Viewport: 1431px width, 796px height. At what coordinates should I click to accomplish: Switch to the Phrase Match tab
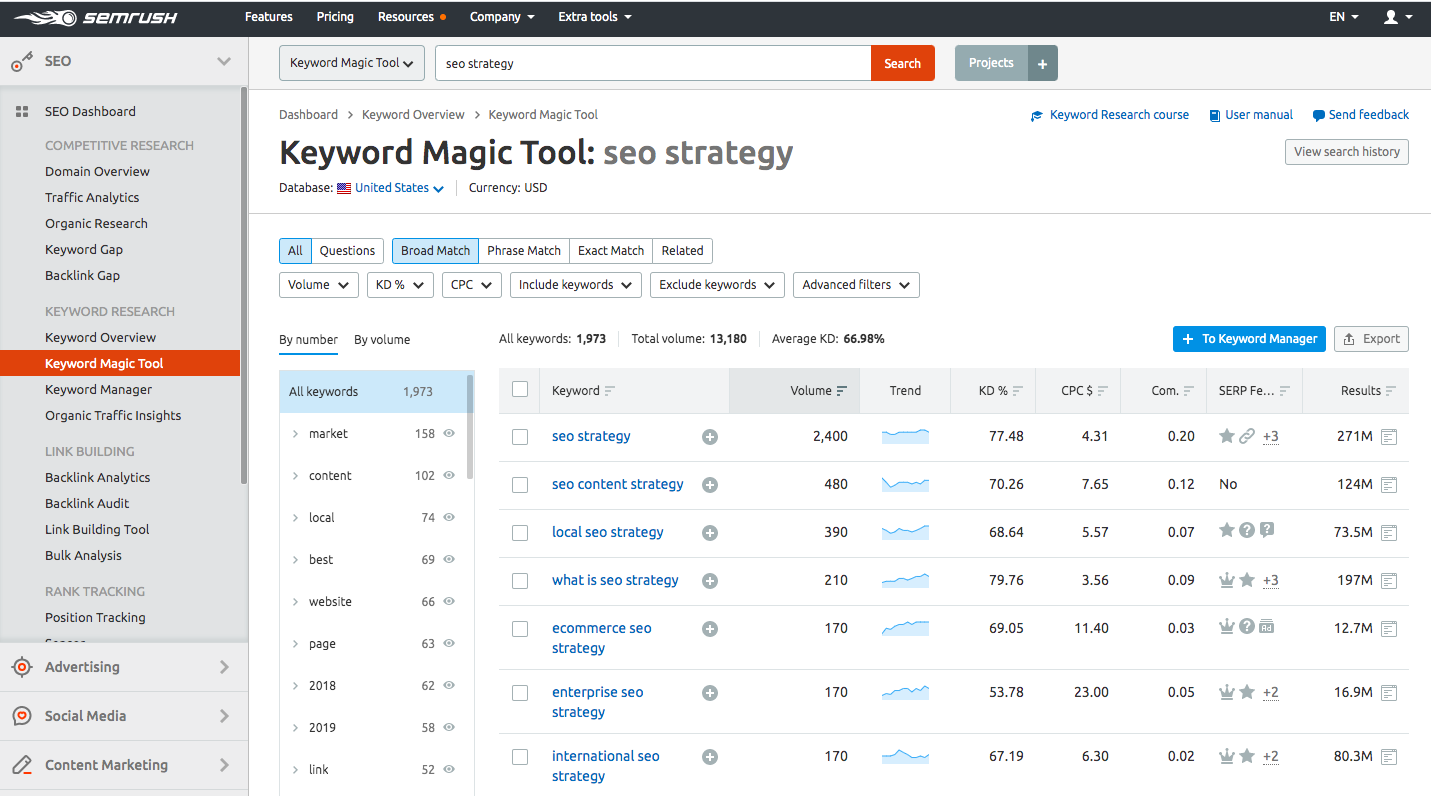click(x=524, y=251)
